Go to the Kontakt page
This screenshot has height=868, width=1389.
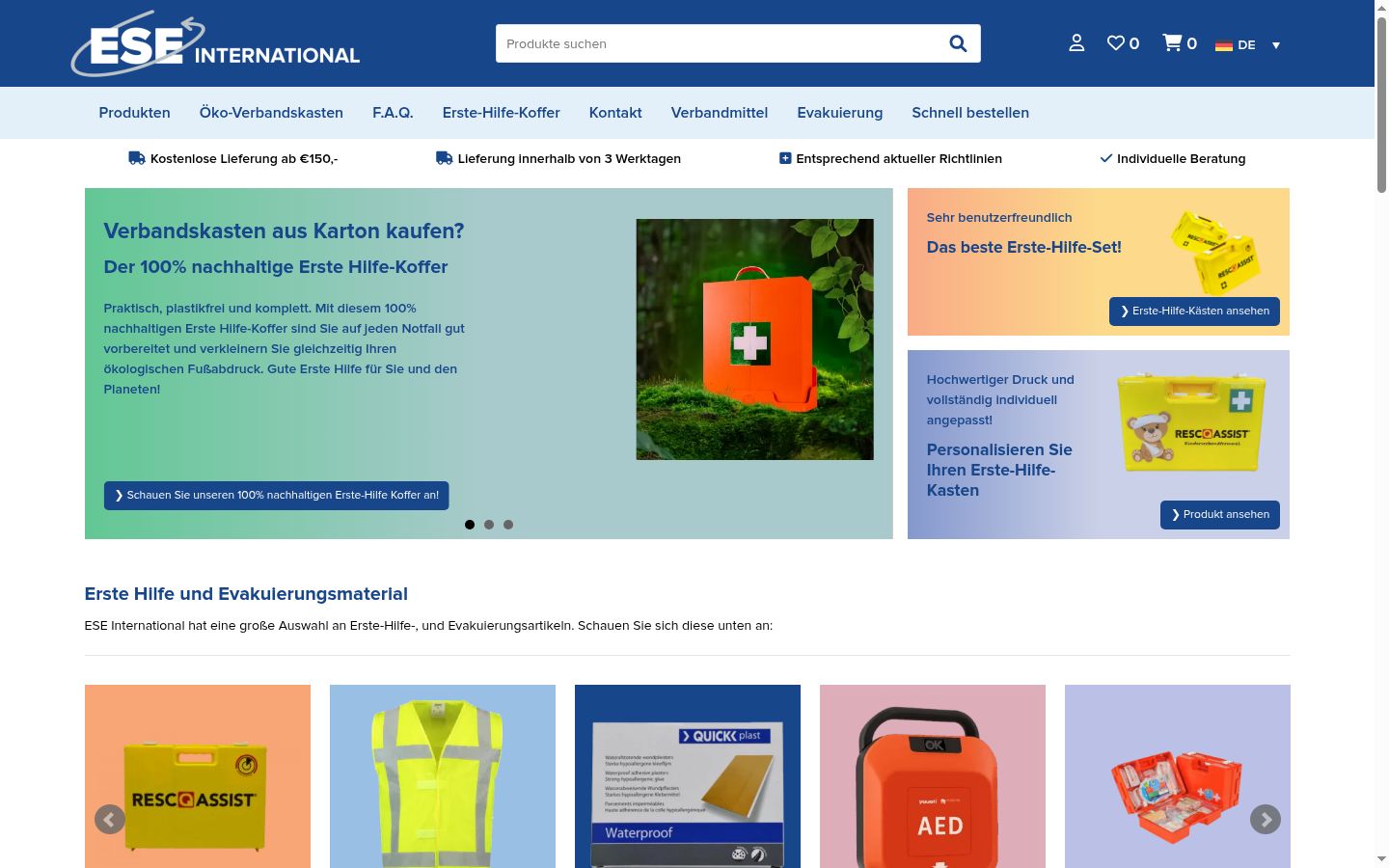pos(615,113)
